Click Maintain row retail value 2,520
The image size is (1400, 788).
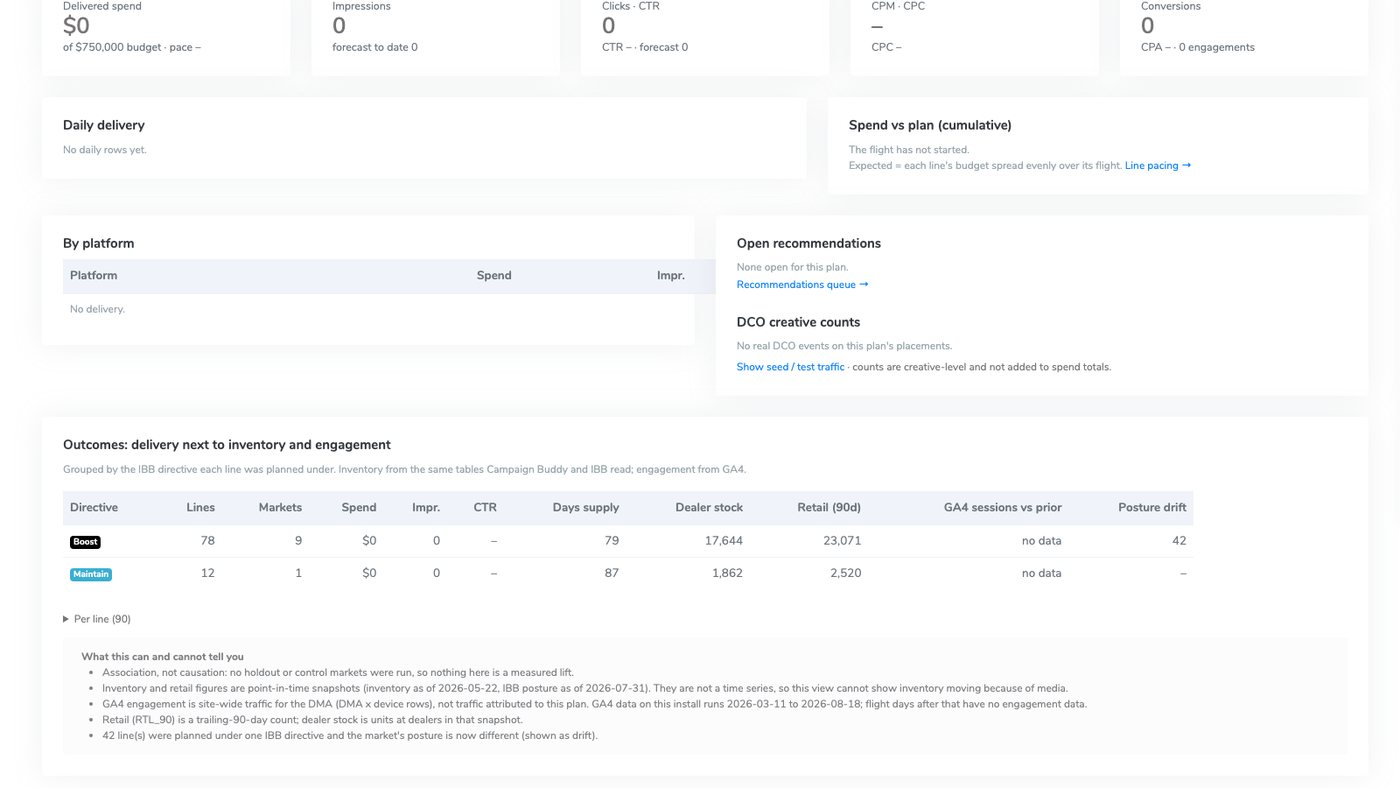(843, 573)
